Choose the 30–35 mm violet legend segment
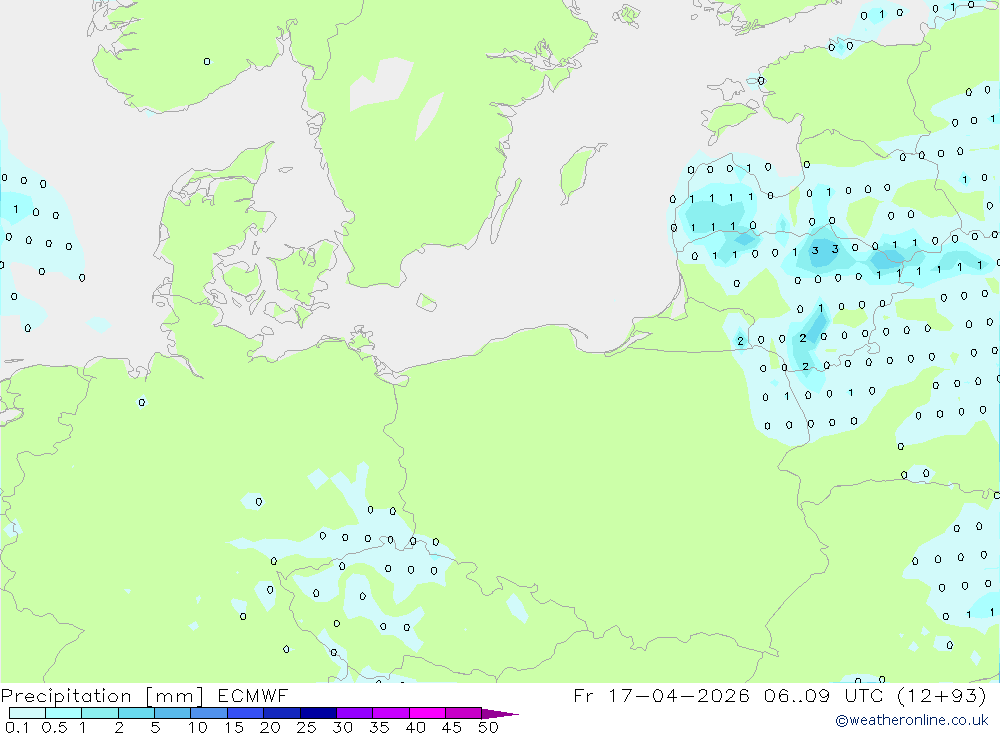Image resolution: width=1000 pixels, height=733 pixels. 355,713
